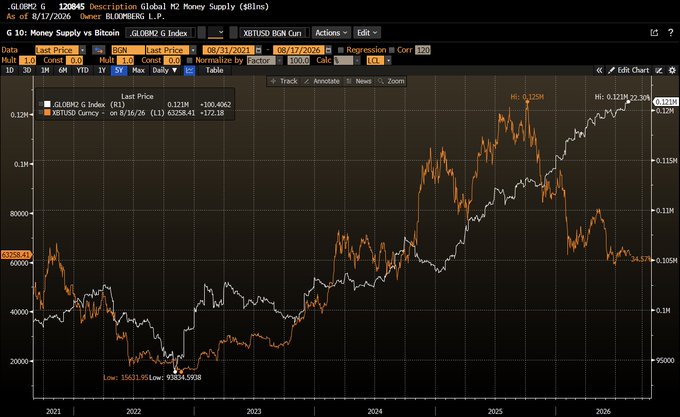
Task: Click the Corr period 120 field
Action: tap(423, 50)
